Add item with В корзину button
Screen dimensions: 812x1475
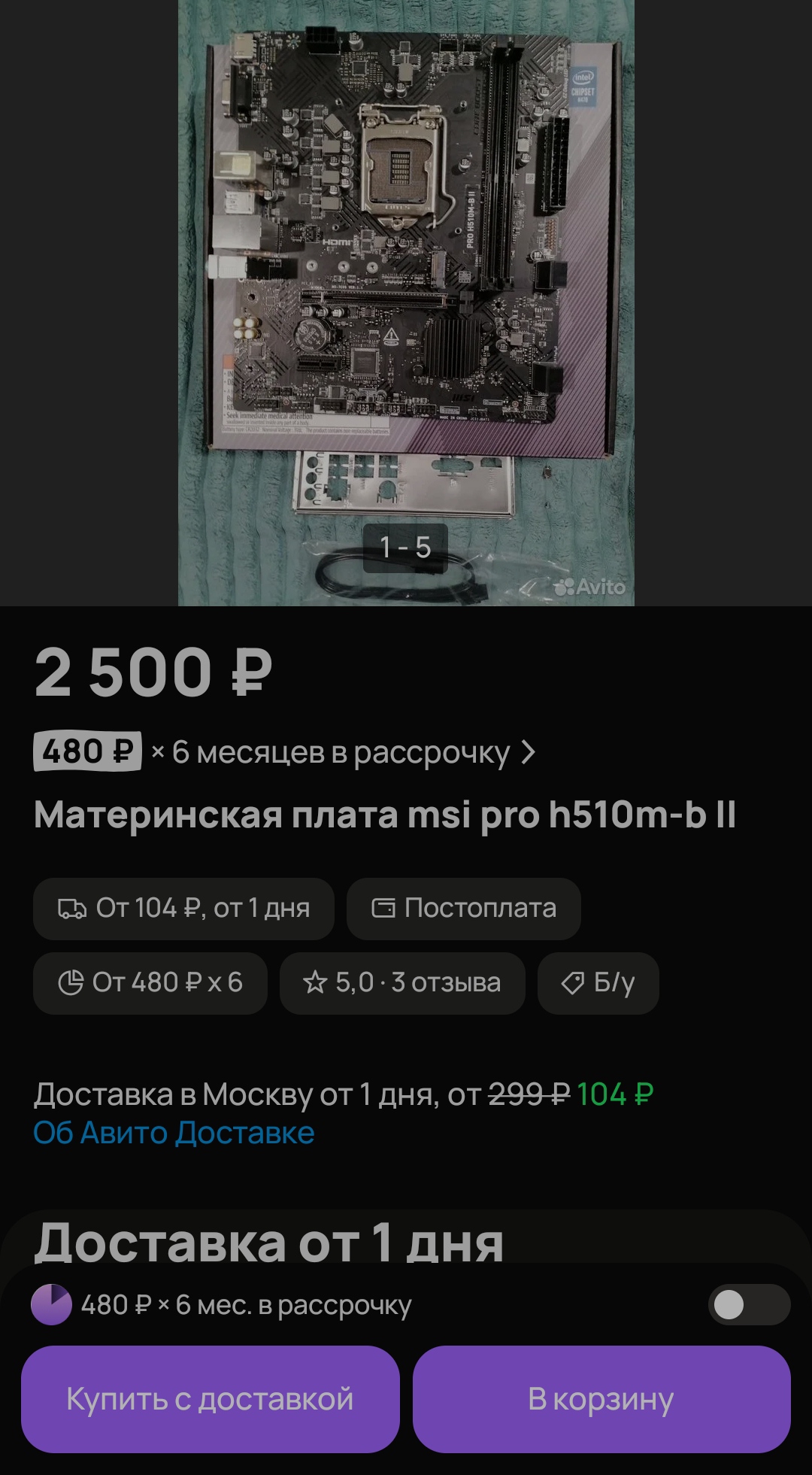pos(601,1399)
